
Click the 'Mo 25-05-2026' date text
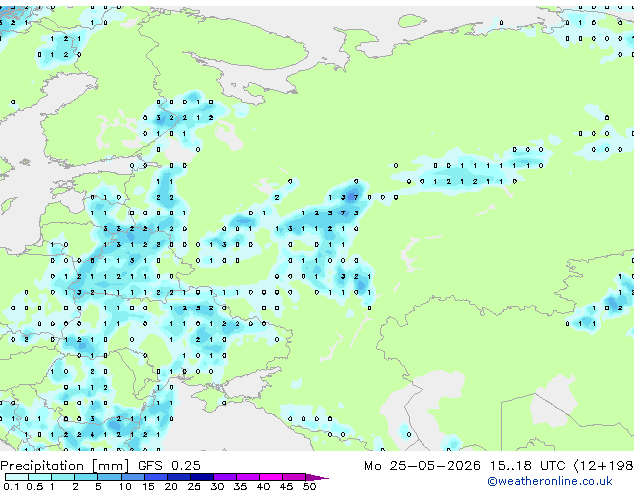pyautogui.click(x=422, y=466)
